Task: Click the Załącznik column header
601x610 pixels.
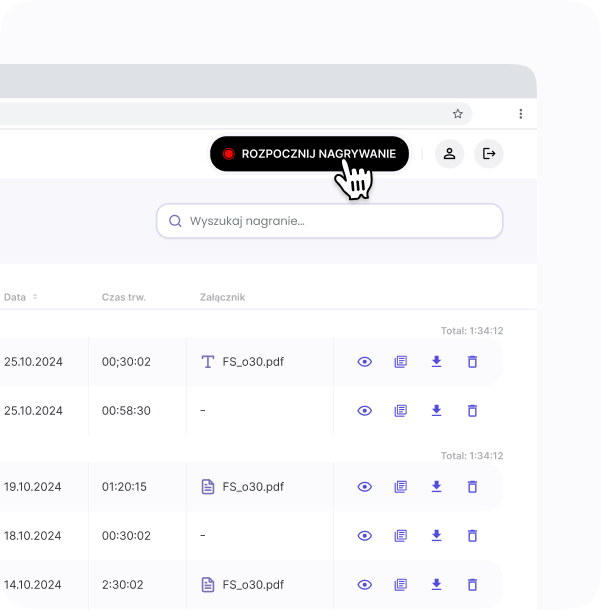Action: pyautogui.click(x=222, y=297)
